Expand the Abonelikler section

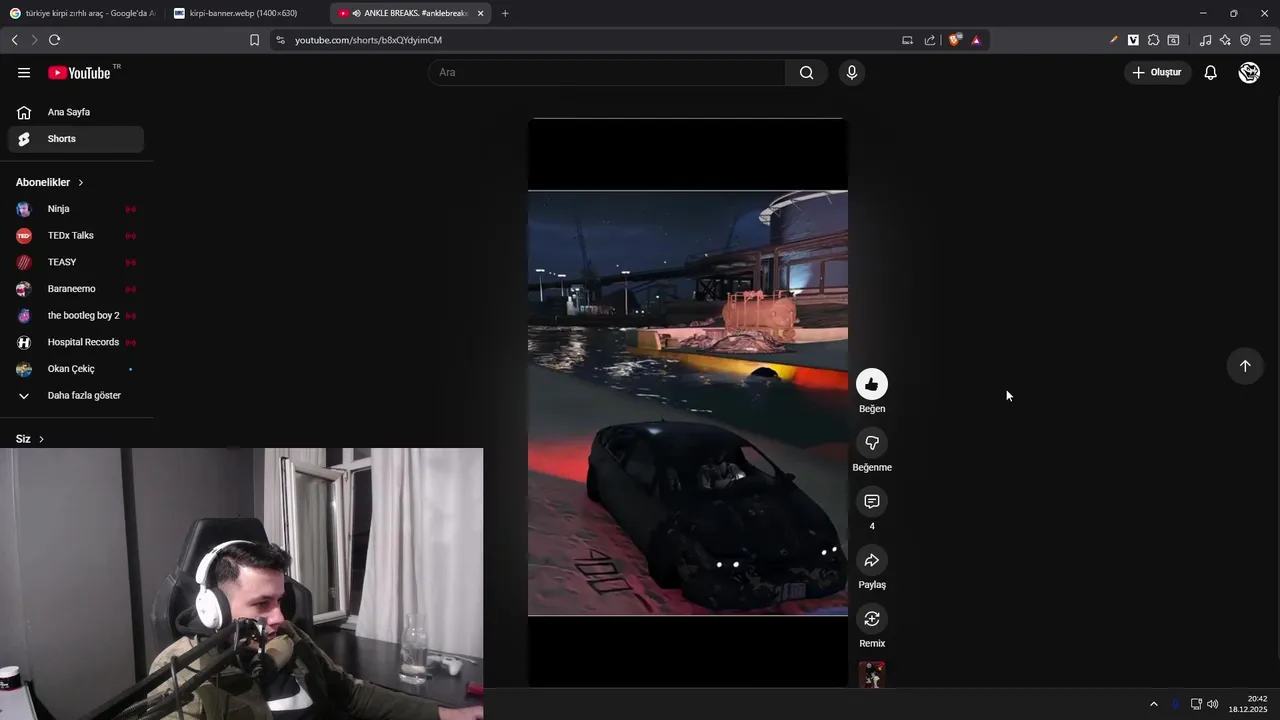pyautogui.click(x=50, y=182)
